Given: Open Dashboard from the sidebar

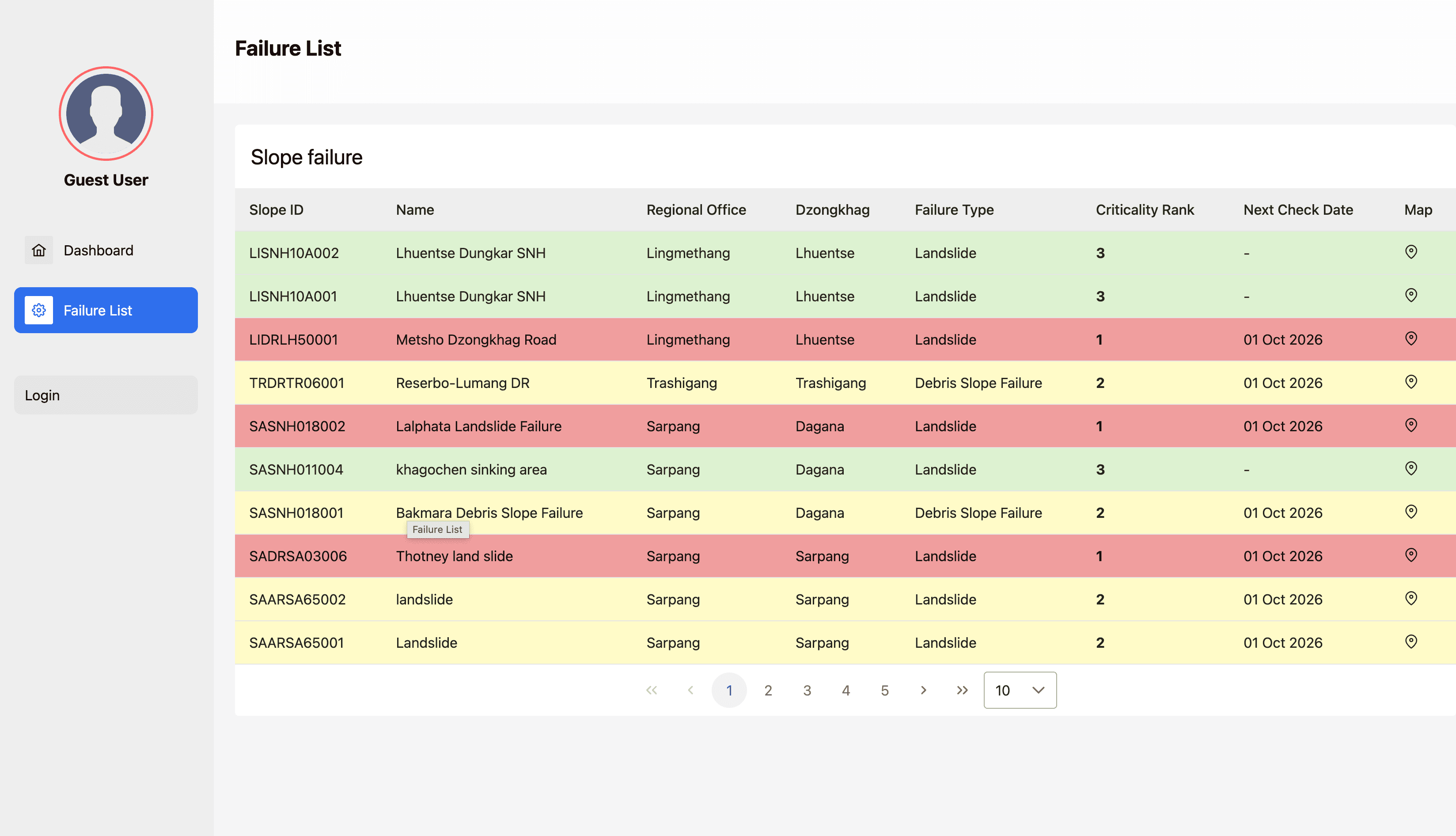Looking at the screenshot, I should click(x=98, y=251).
